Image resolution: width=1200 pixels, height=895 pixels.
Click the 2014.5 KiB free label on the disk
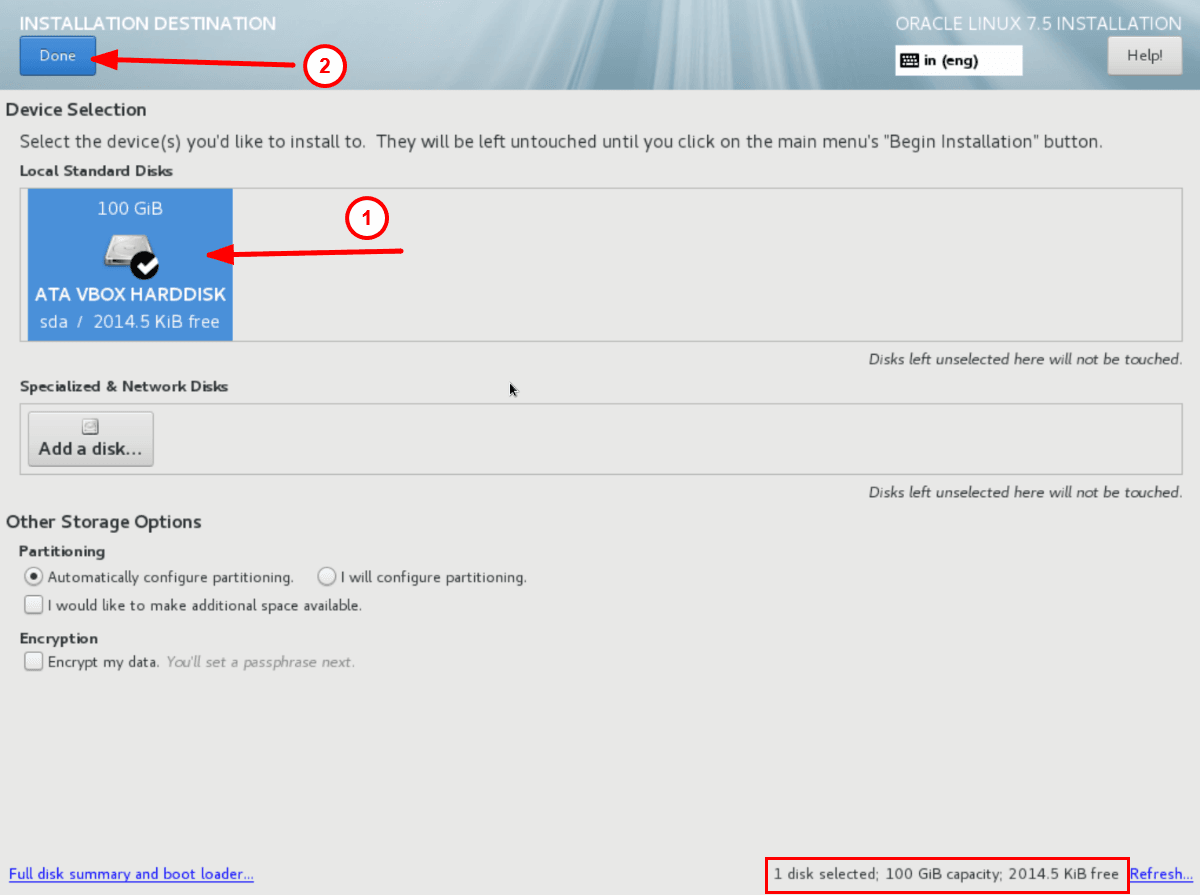[130, 323]
